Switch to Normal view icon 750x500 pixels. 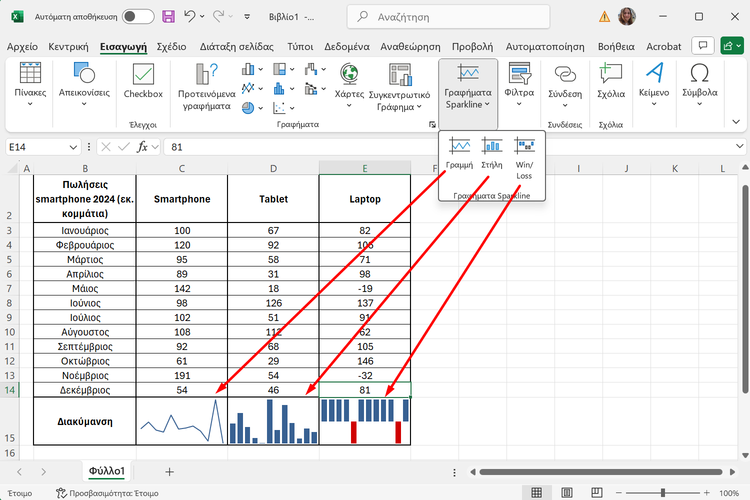coord(537,492)
